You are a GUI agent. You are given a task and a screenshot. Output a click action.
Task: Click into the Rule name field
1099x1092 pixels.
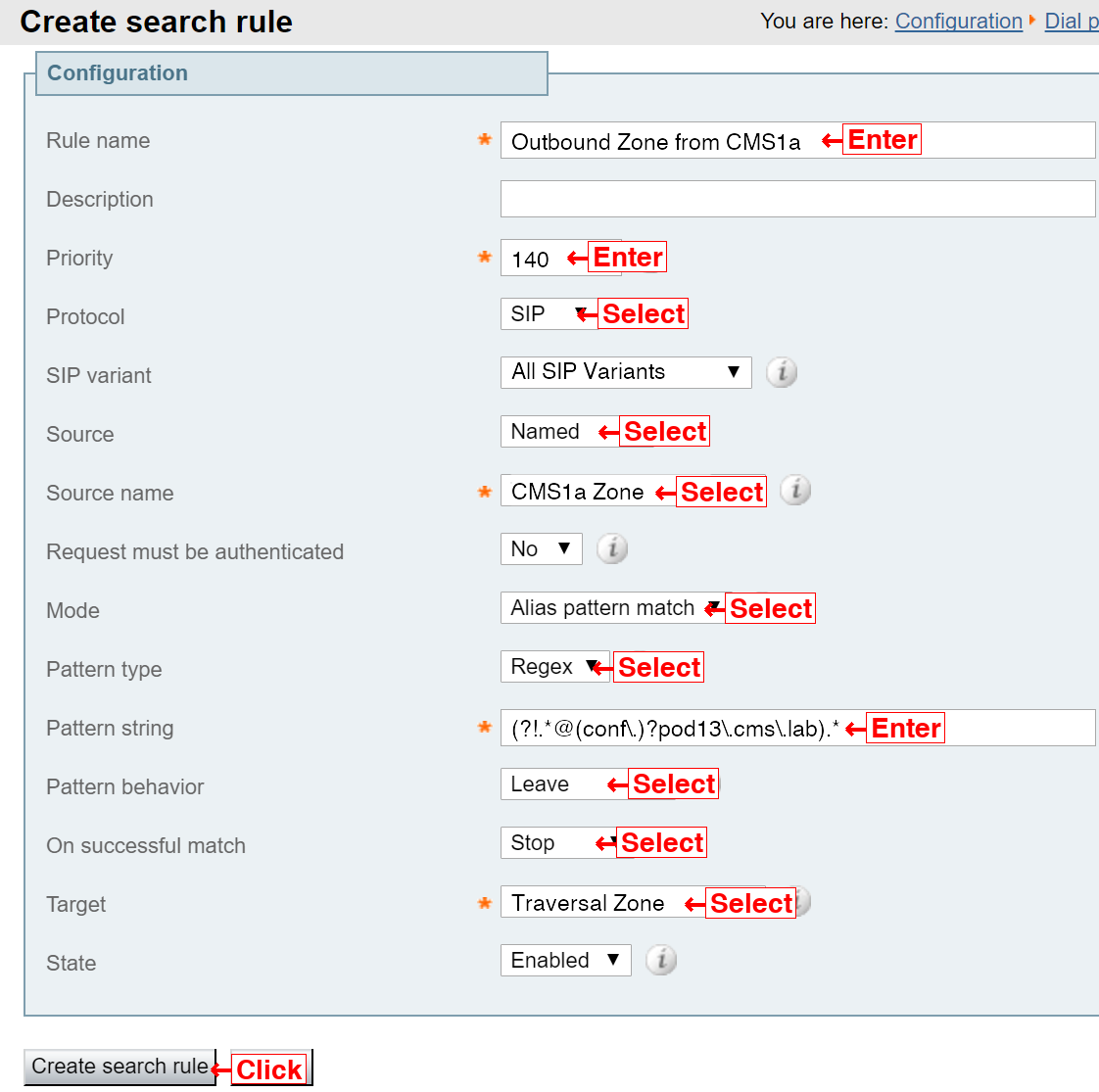(x=797, y=140)
